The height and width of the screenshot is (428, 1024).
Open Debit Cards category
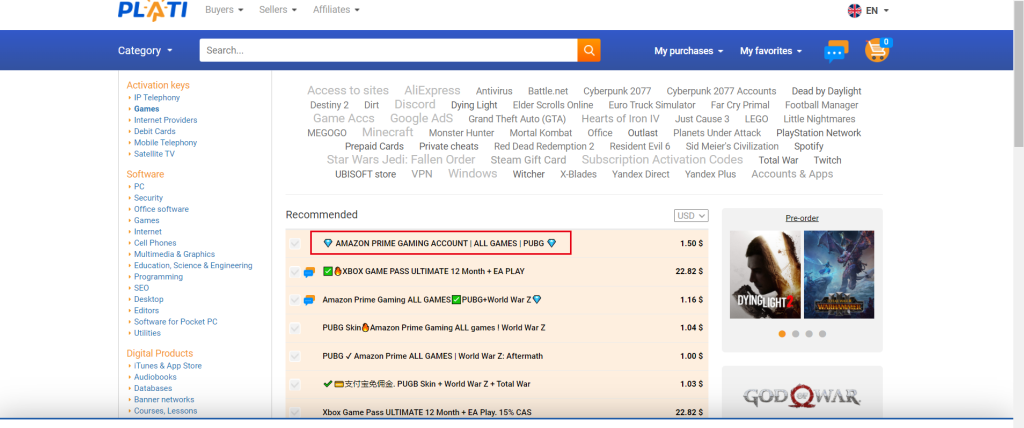155,131
